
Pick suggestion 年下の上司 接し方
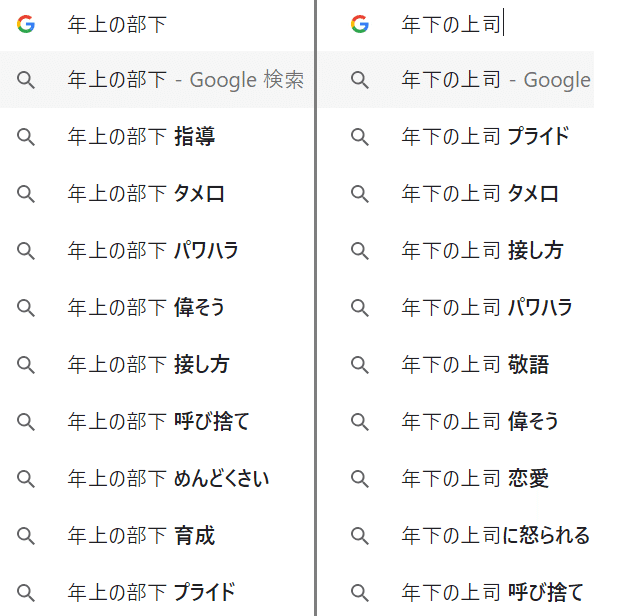click(482, 251)
